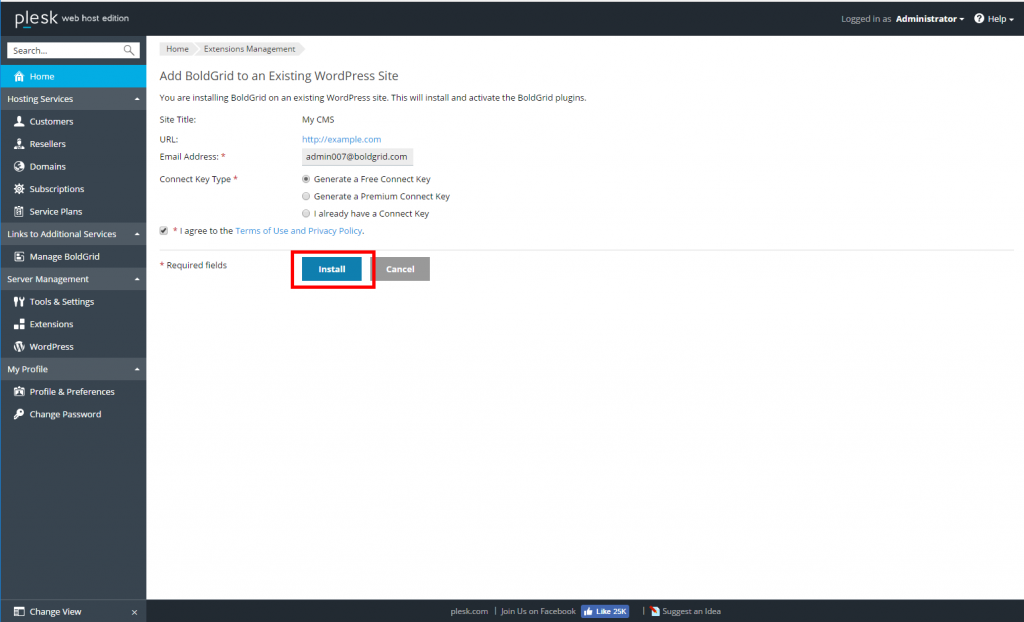Open Domains in the sidebar

pyautogui.click(x=73, y=167)
